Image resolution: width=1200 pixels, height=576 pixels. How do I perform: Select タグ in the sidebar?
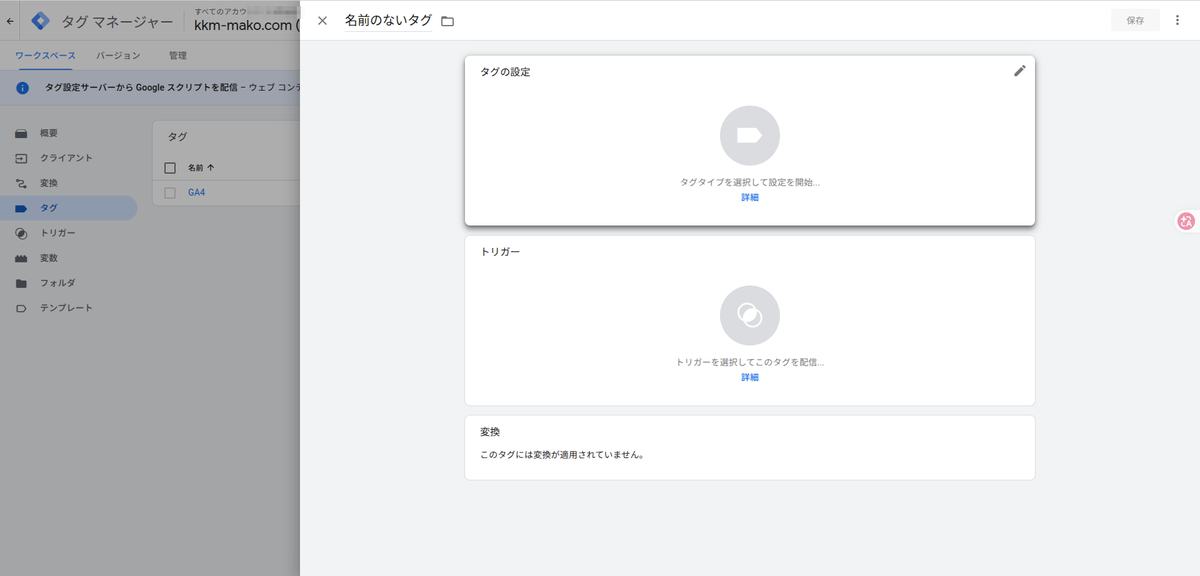pos(68,208)
